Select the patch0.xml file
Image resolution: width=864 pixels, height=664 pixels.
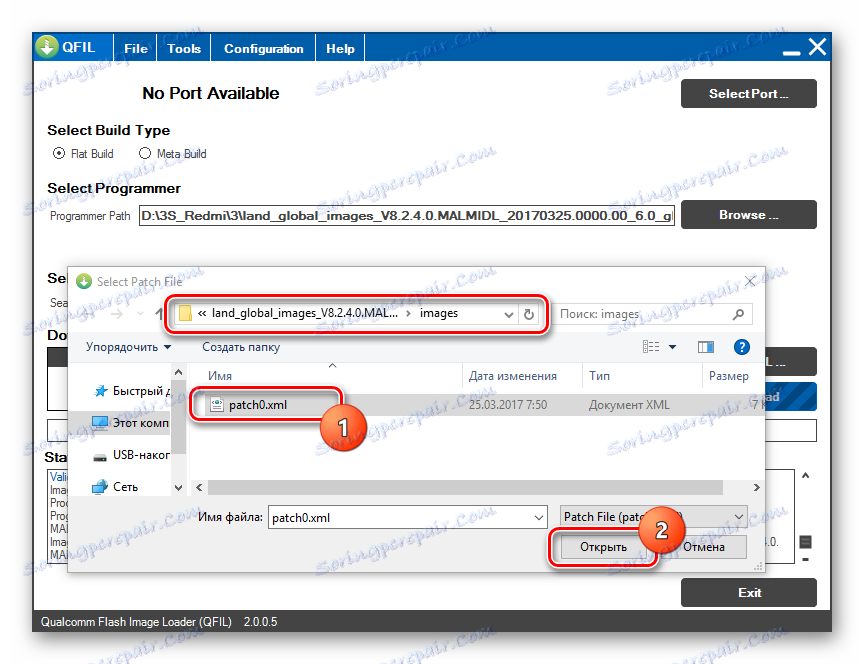pos(258,405)
